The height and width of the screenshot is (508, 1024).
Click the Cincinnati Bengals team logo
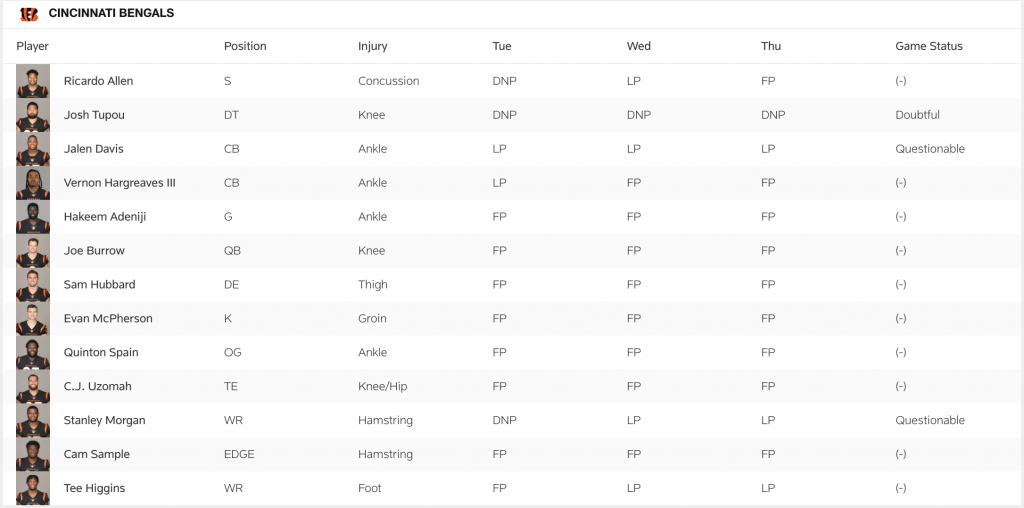(29, 14)
